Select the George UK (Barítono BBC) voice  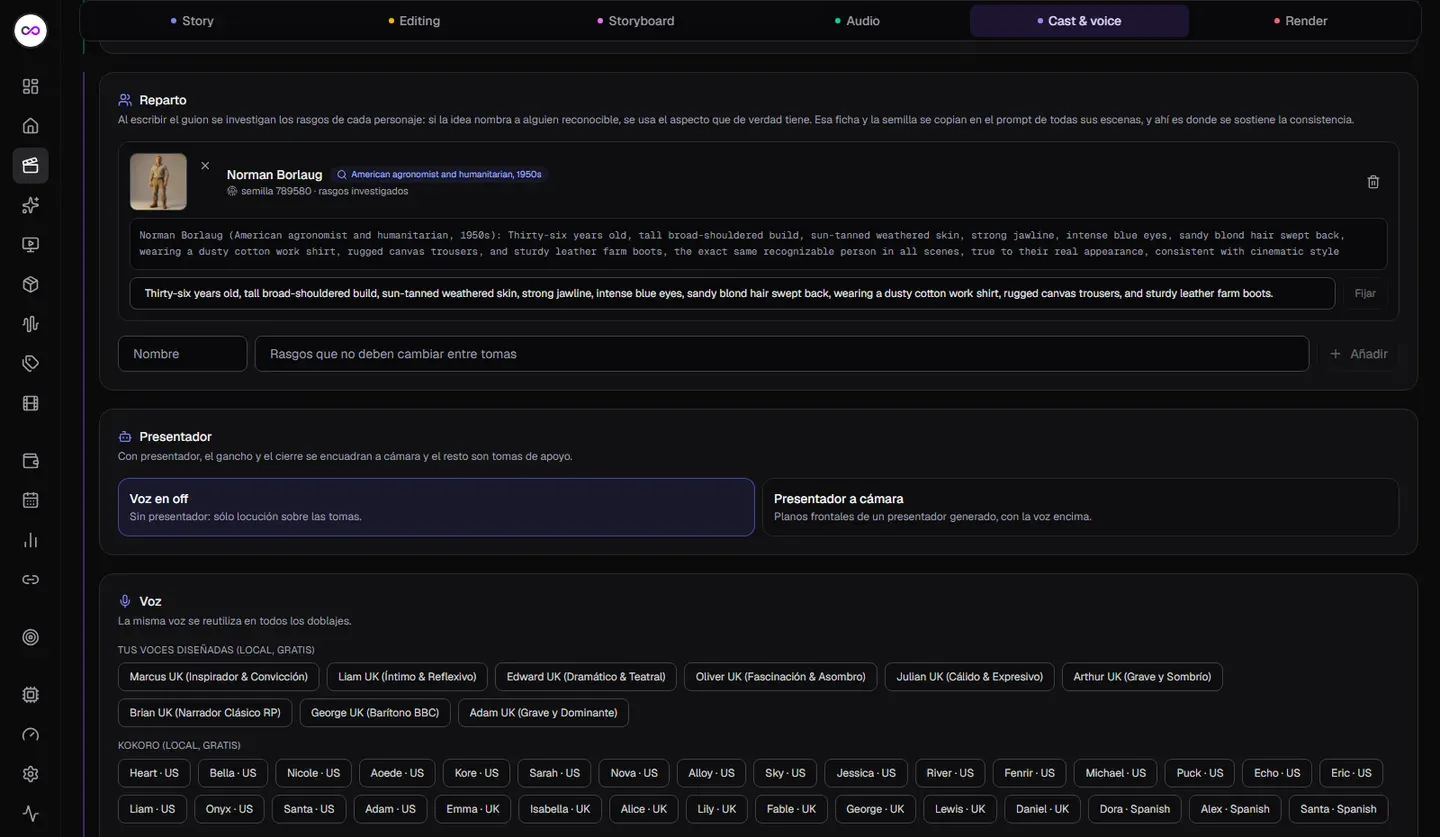click(x=375, y=713)
